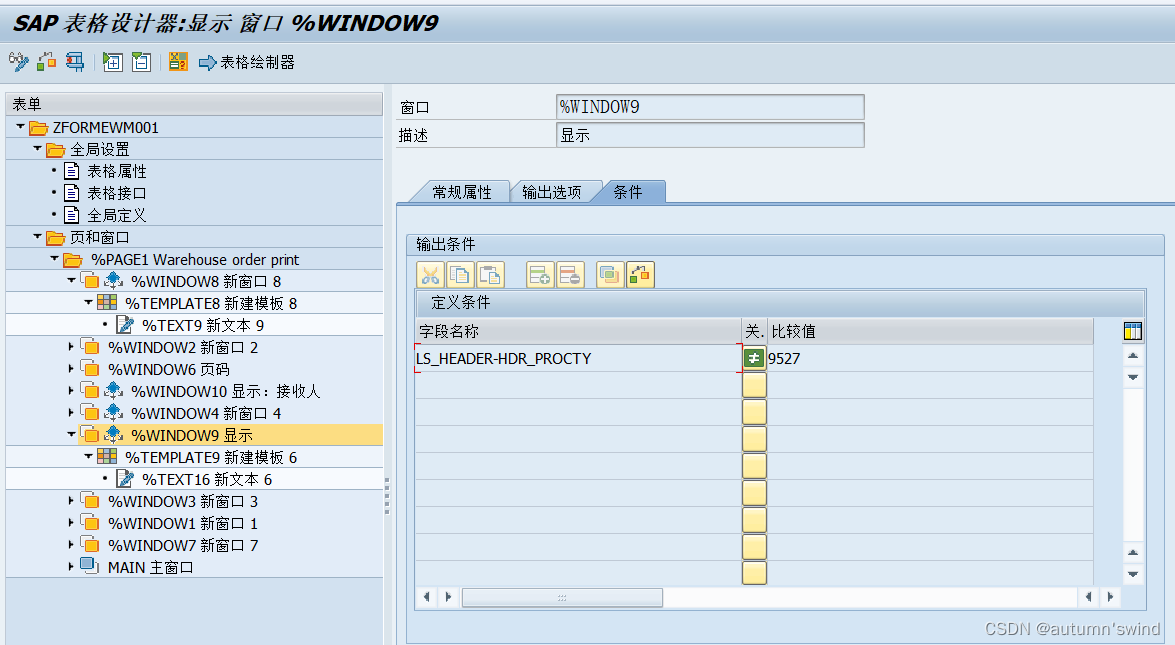Toggle display/change mode with glasses-pencil icon
This screenshot has width=1175, height=645.
pos(19,61)
